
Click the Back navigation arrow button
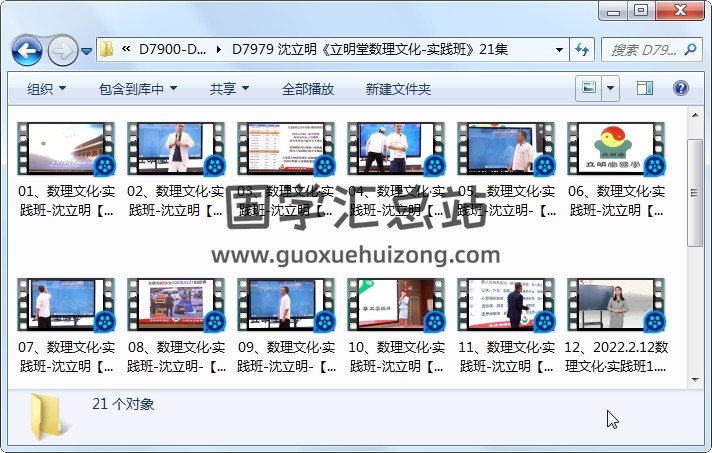pos(26,49)
